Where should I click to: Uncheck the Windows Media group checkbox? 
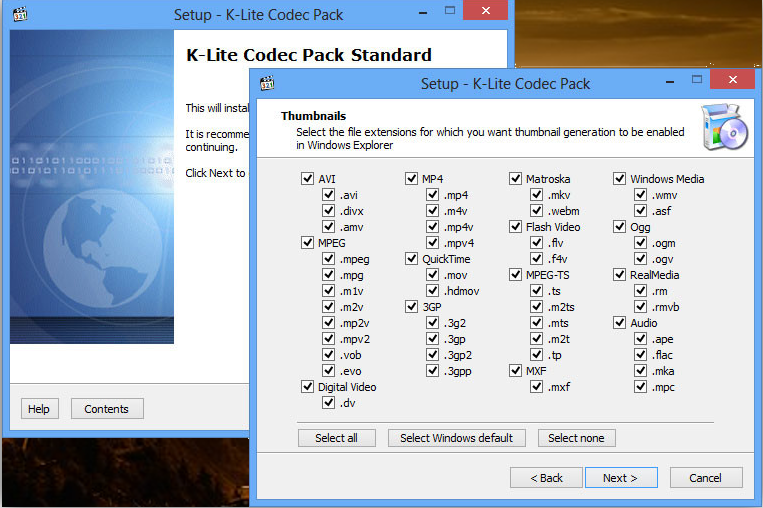(x=619, y=179)
